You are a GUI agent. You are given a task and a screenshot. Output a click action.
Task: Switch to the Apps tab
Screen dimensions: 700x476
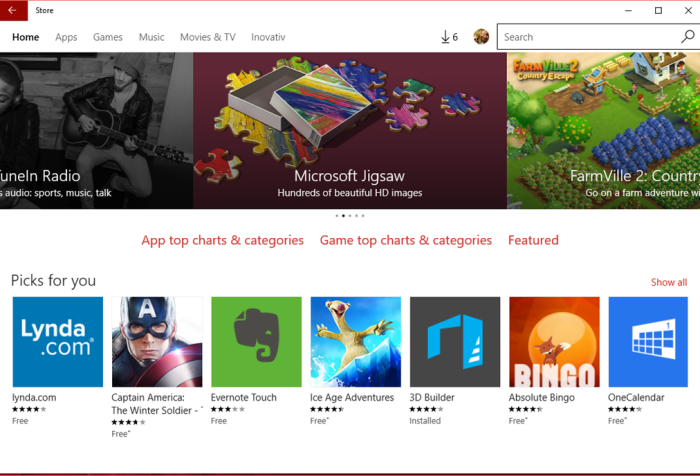(x=66, y=37)
